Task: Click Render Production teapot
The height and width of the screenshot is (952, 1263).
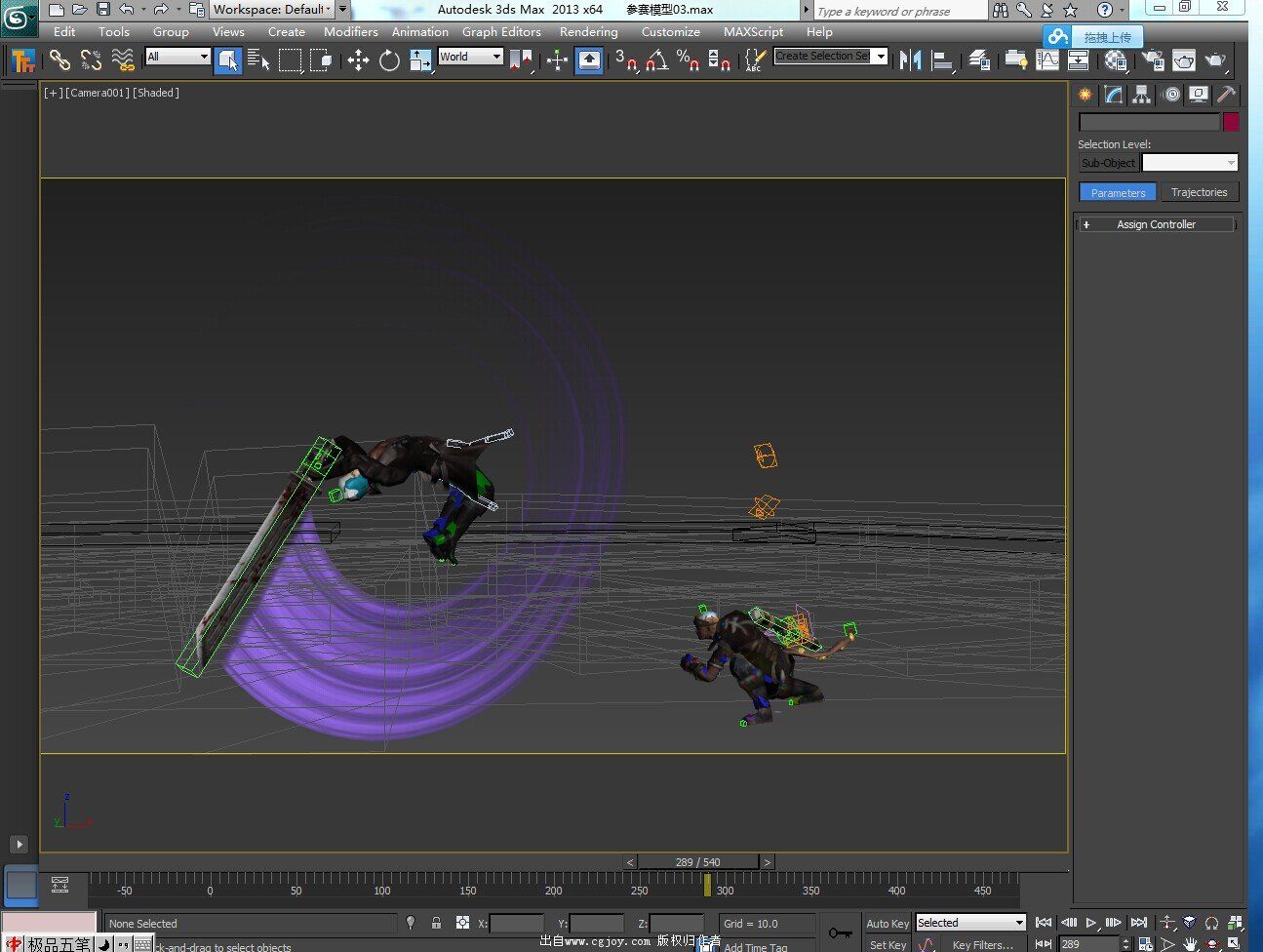Action: [x=1215, y=60]
